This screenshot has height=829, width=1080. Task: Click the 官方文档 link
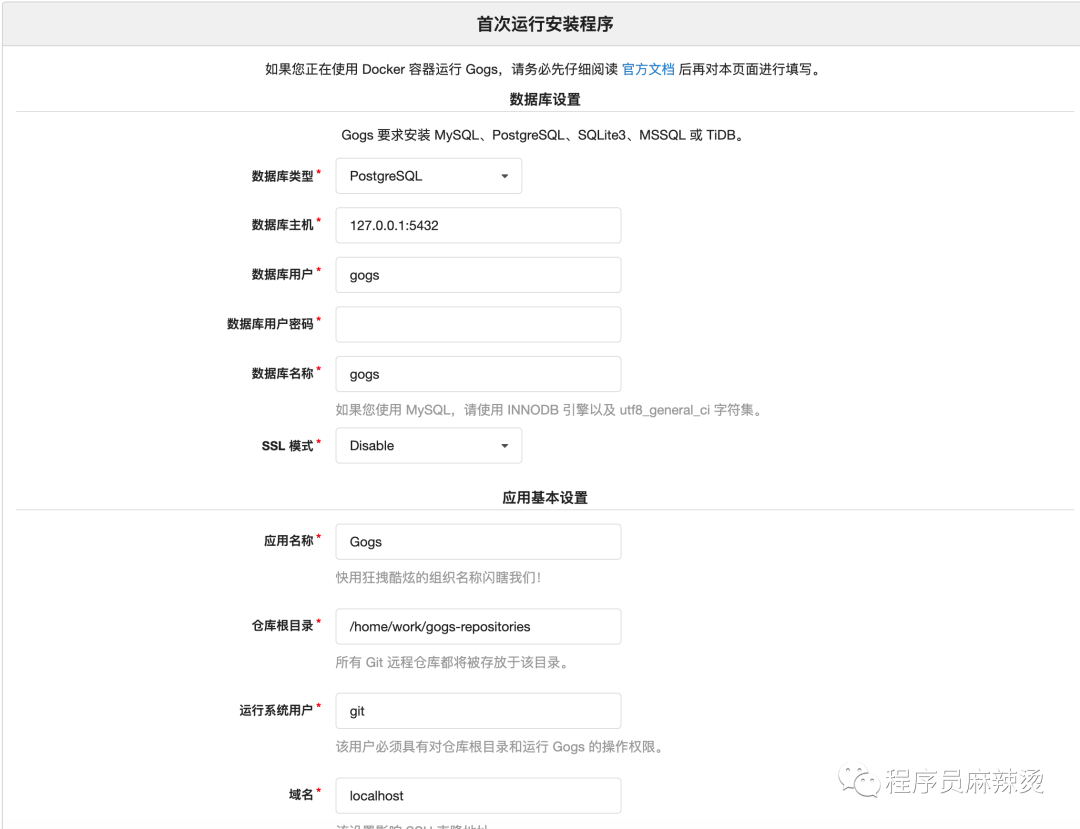coord(648,69)
